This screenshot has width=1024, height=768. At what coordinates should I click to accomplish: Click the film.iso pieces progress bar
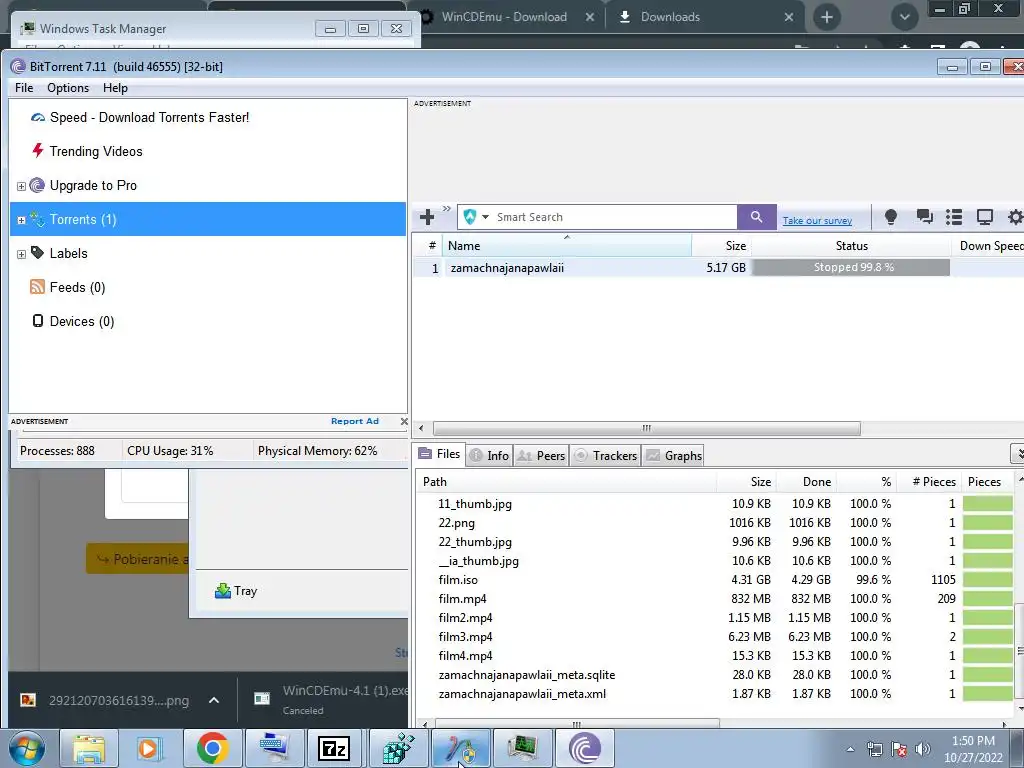pyautogui.click(x=987, y=579)
